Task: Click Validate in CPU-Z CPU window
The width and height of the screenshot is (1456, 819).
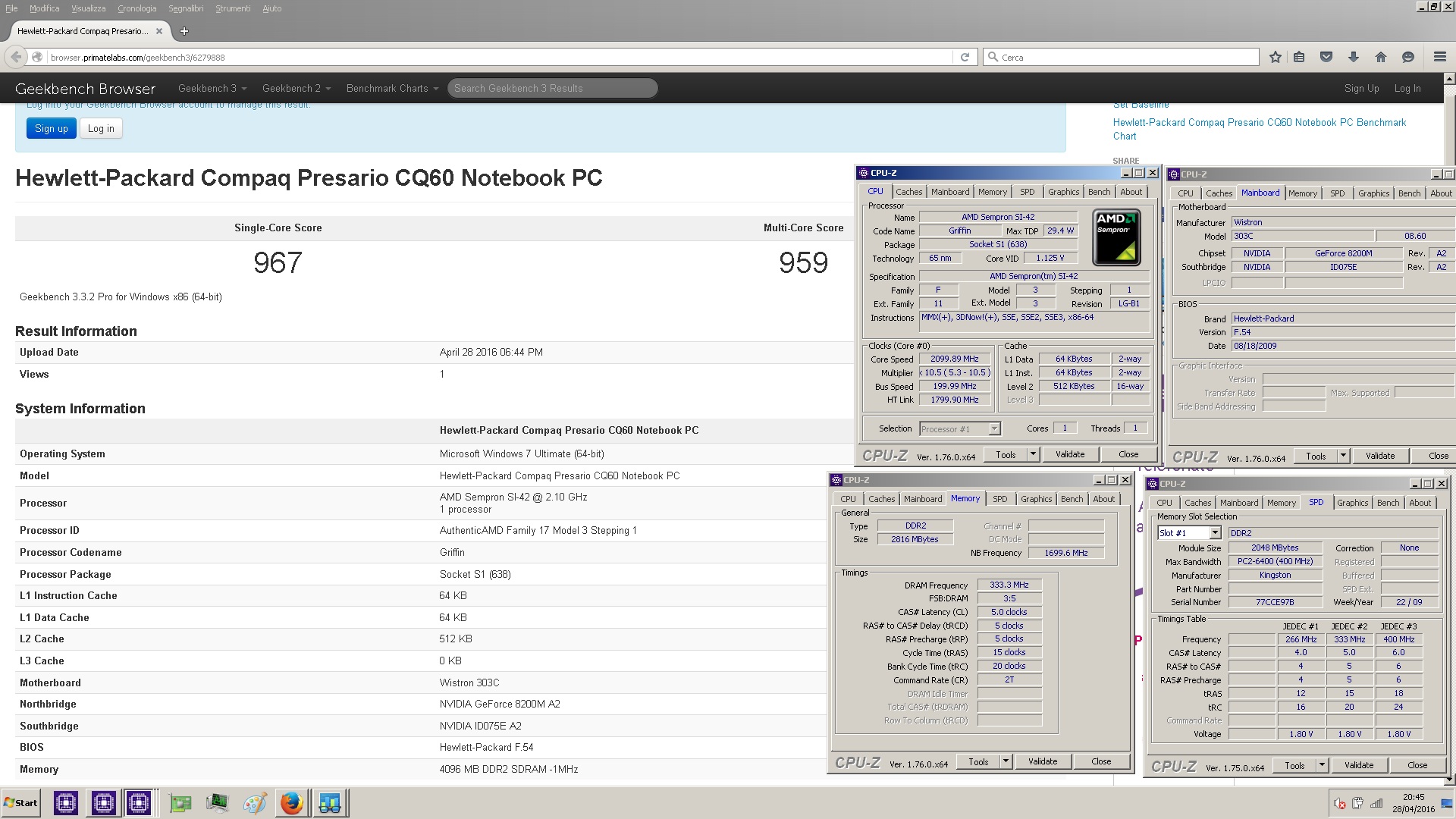Action: pos(1070,454)
